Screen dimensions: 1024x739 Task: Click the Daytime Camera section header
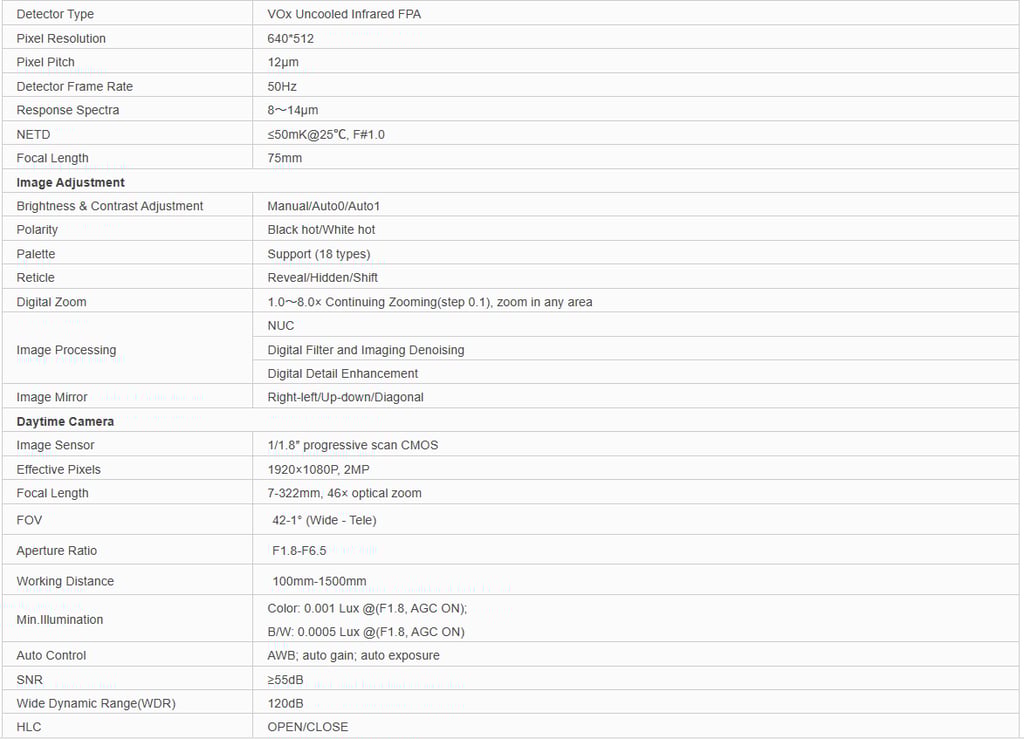65,421
